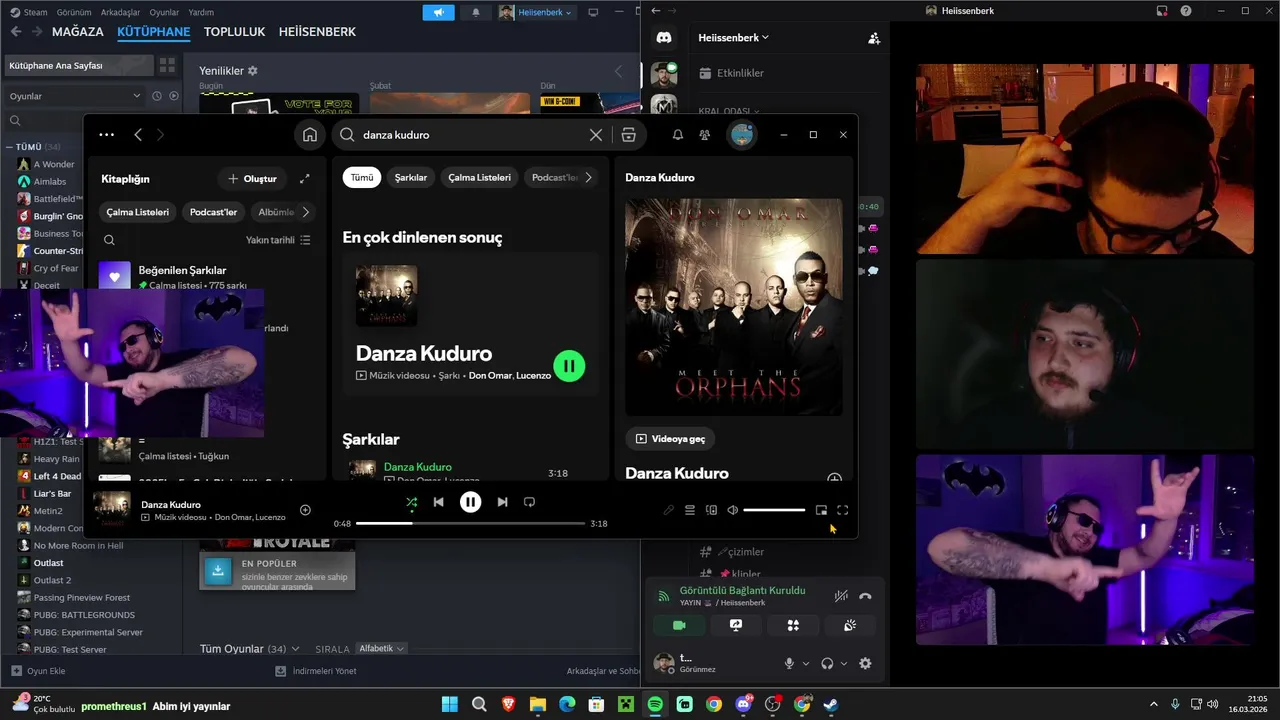The width and height of the screenshot is (1280, 720).
Task: Open TOPLULUK tab in Steam
Action: (234, 32)
